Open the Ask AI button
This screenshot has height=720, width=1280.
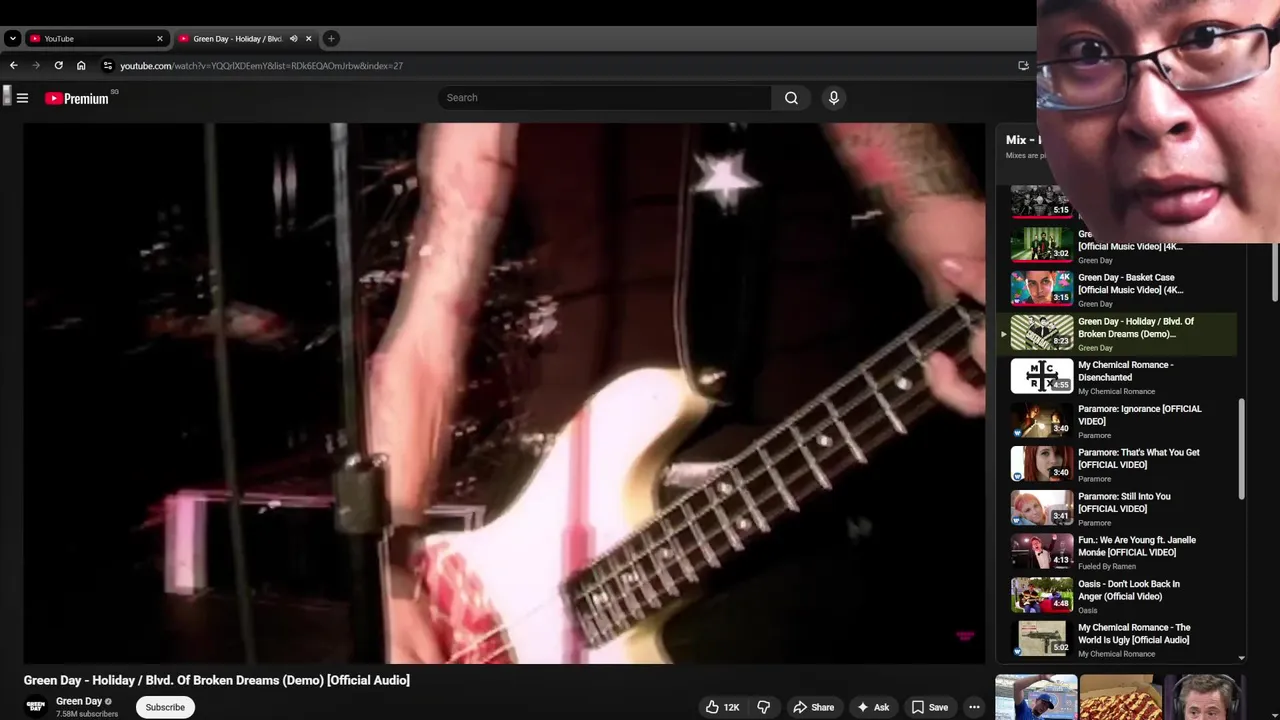[x=872, y=707]
